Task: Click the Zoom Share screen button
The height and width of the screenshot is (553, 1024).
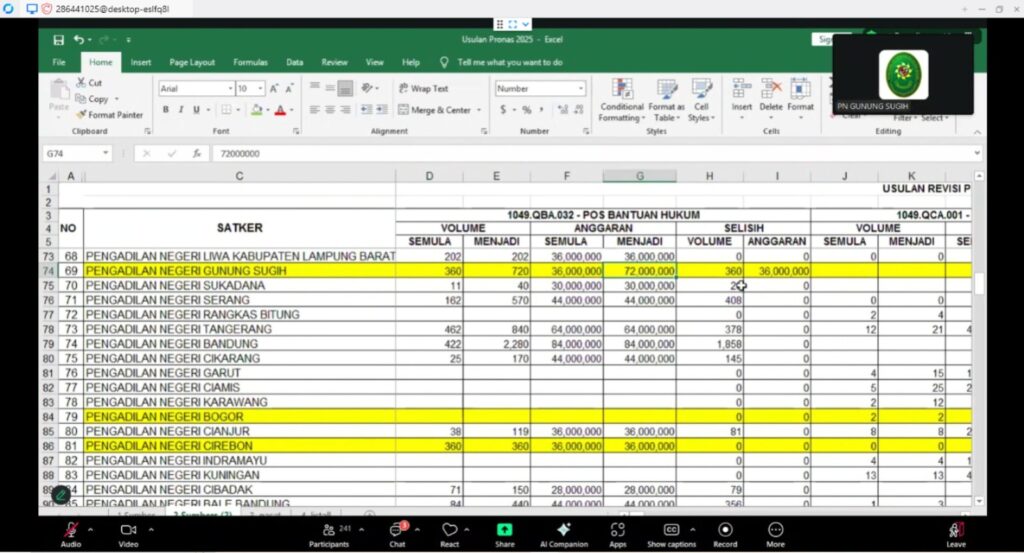Action: [x=505, y=531]
